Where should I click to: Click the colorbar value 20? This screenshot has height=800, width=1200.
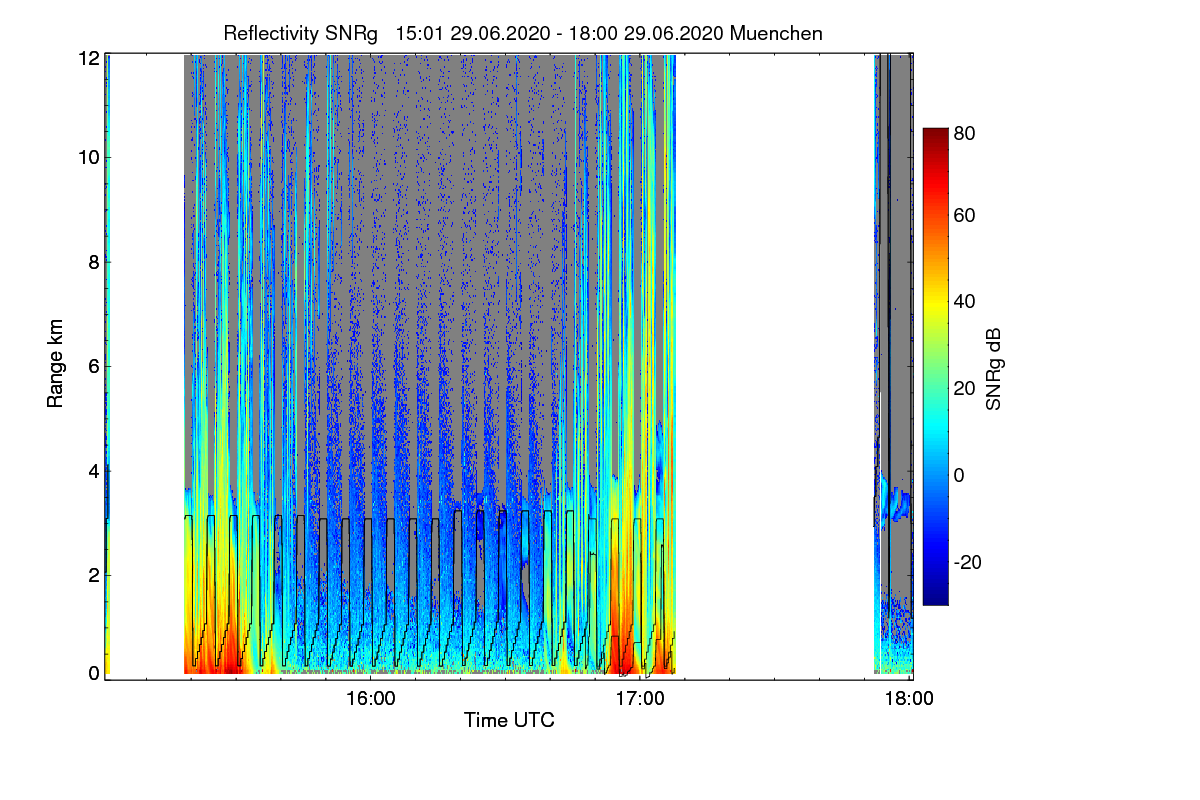964,388
